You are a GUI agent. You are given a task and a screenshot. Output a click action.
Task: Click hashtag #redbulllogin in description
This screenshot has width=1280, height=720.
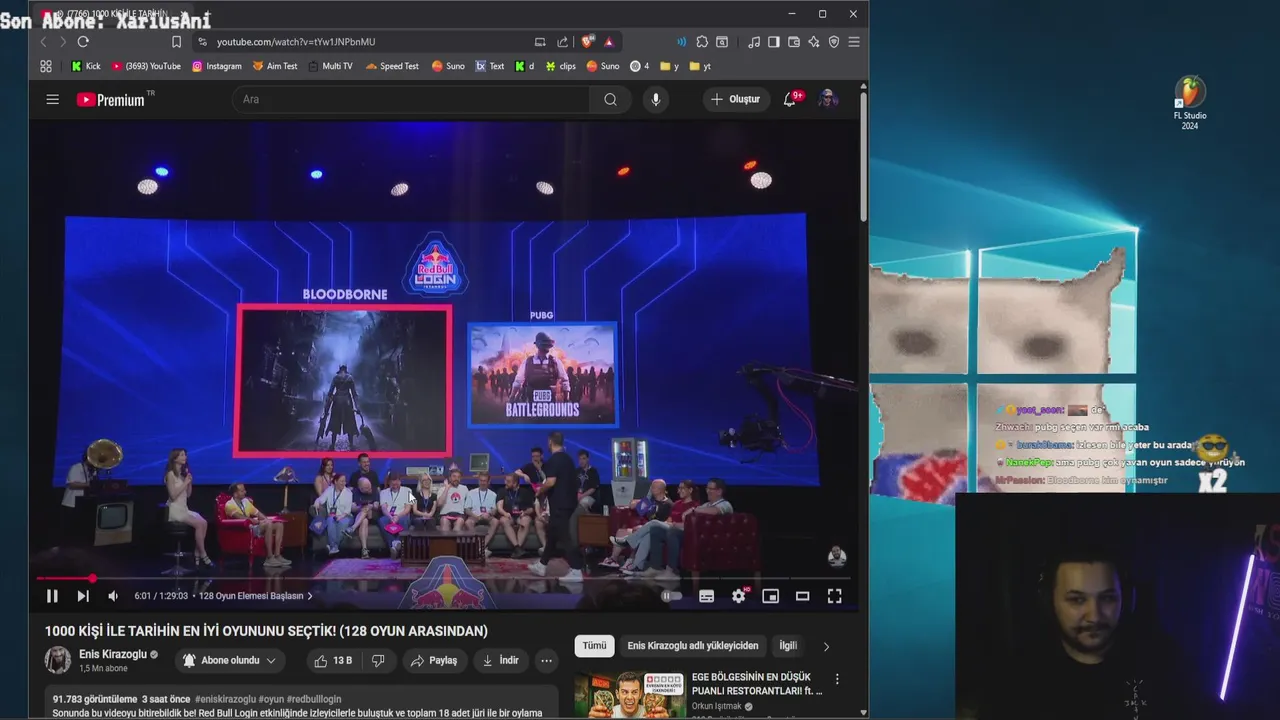(314, 699)
